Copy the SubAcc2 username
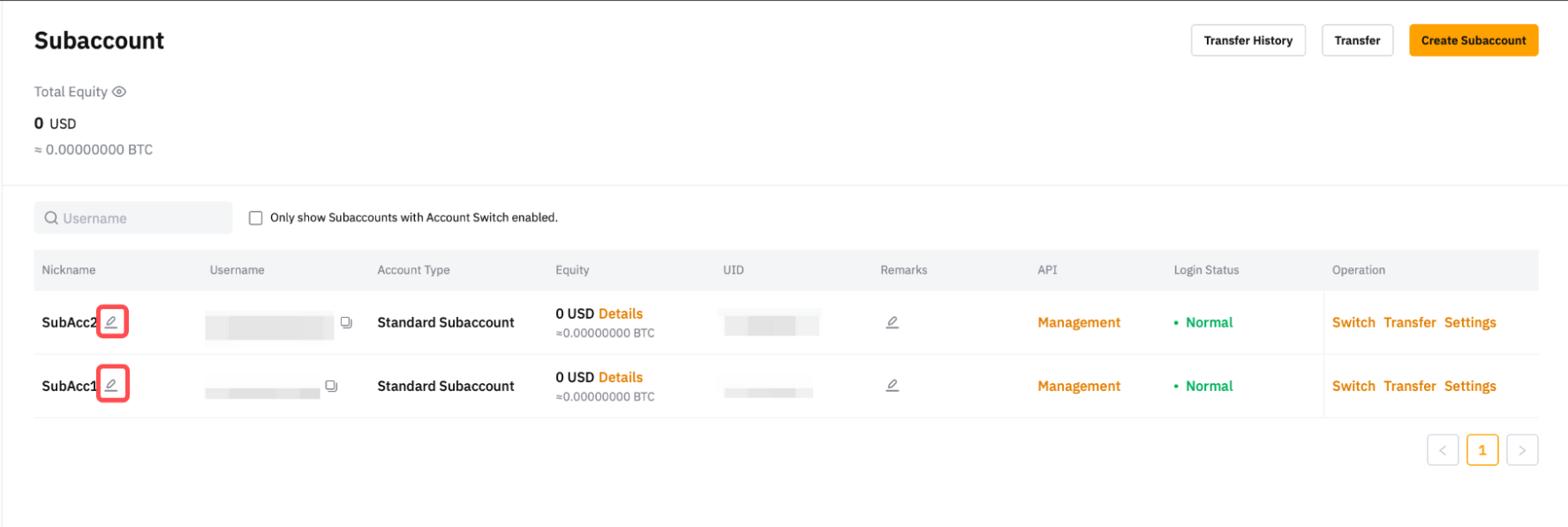This screenshot has height=527, width=1568. click(x=346, y=323)
